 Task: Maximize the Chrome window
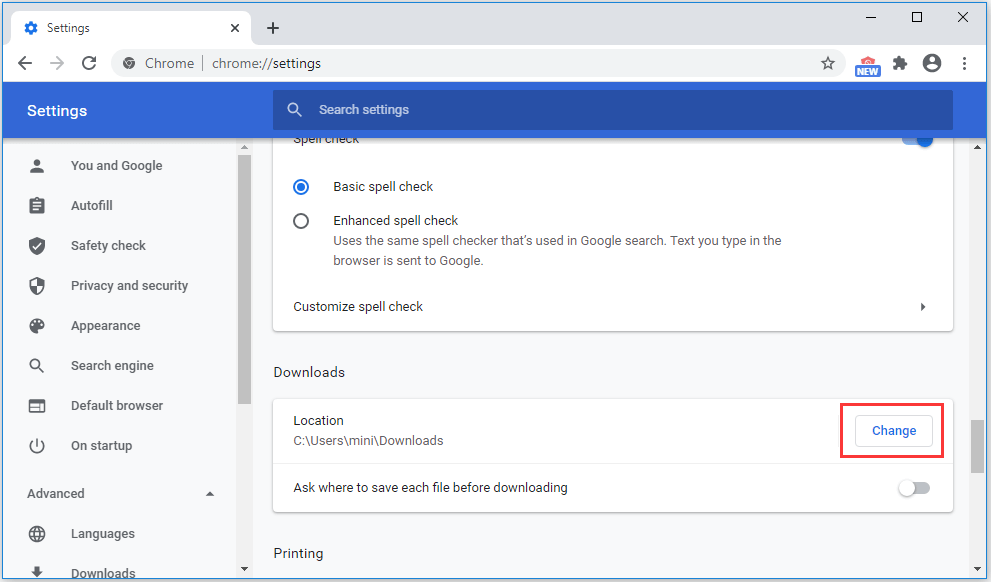[x=916, y=17]
